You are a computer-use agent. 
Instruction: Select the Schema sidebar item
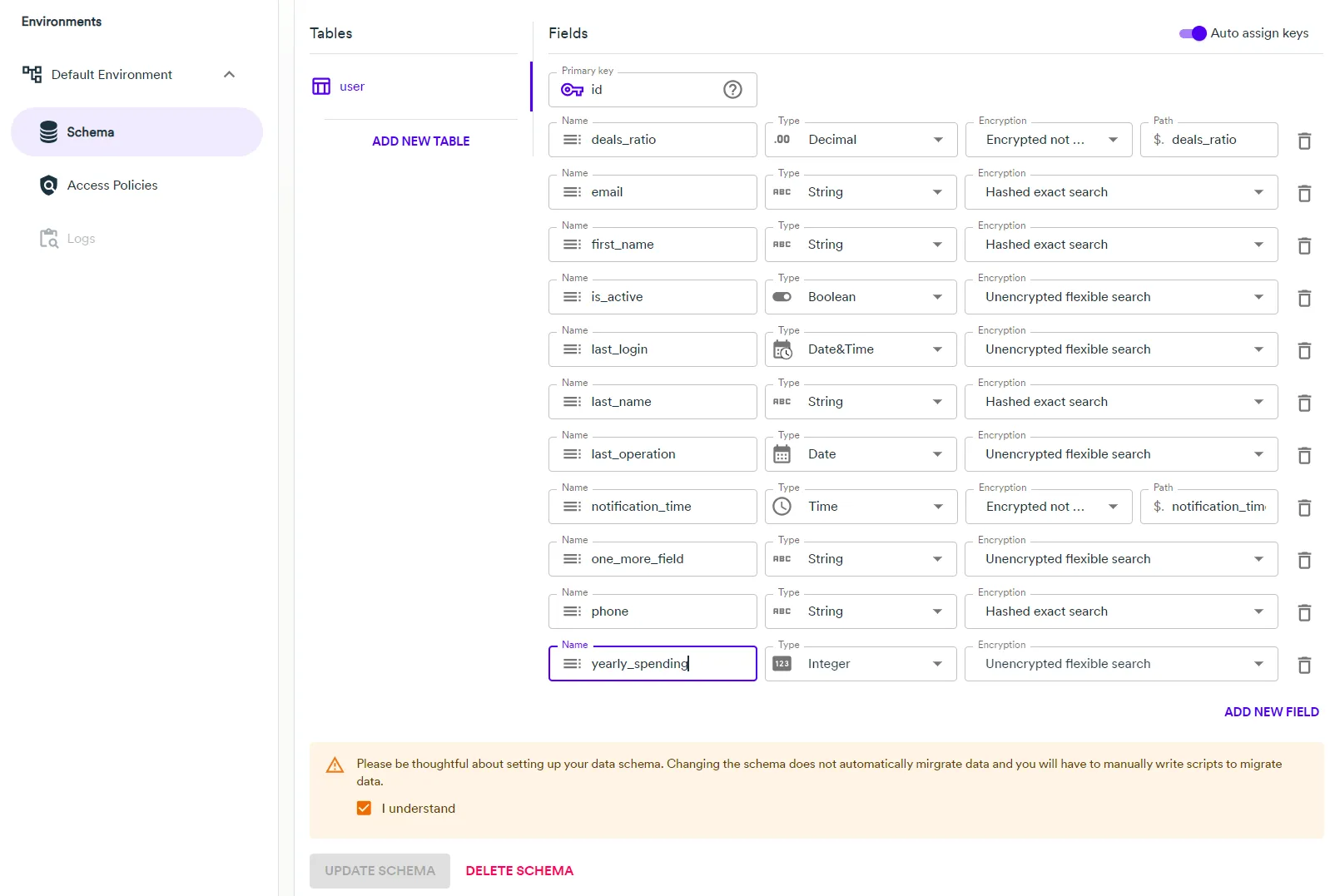[x=91, y=132]
